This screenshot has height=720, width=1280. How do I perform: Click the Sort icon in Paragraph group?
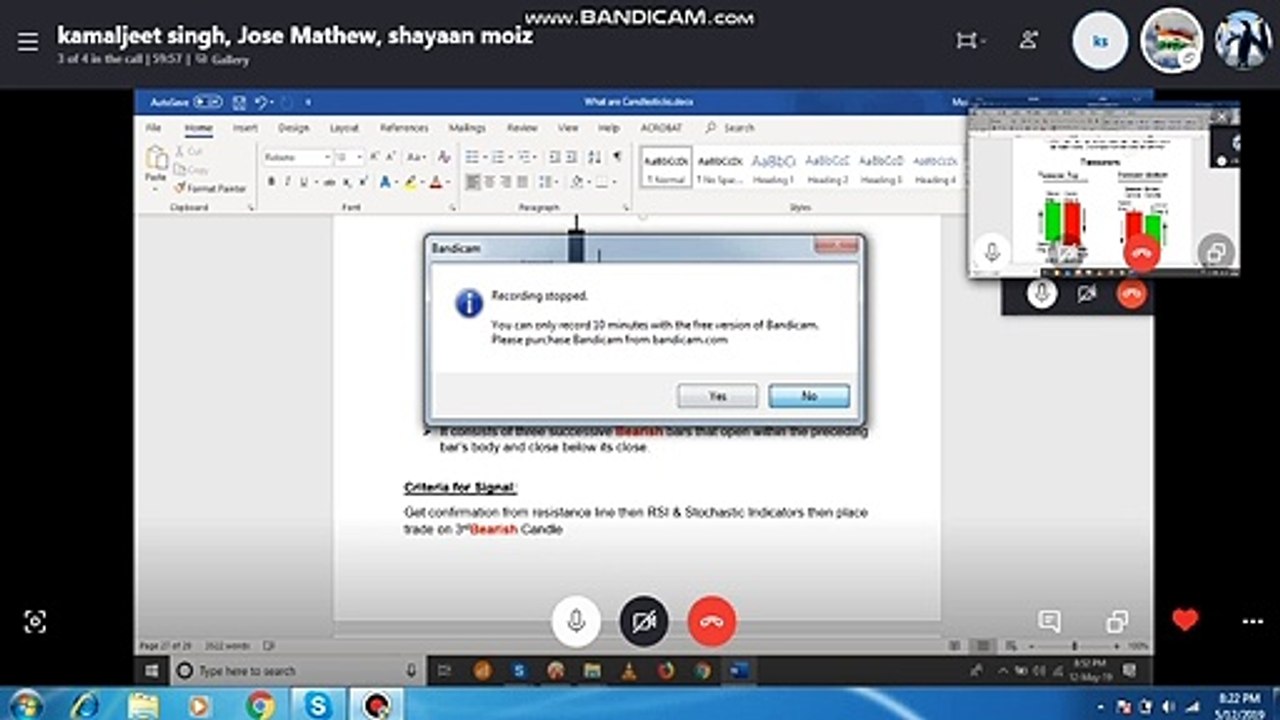[x=595, y=157]
